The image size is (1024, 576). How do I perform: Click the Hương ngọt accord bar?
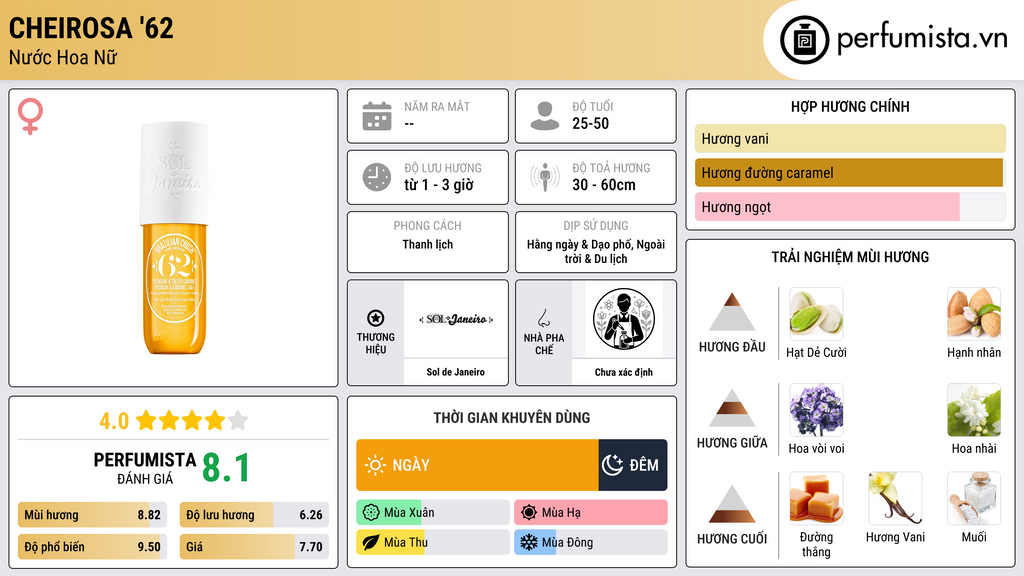click(x=850, y=206)
